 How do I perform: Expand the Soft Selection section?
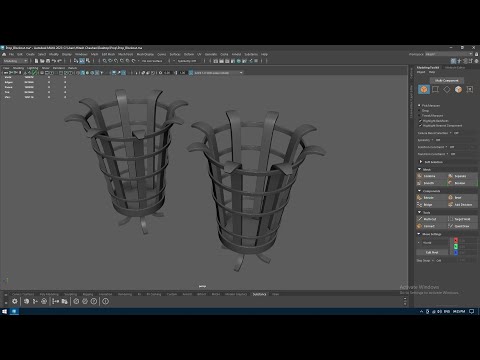point(421,162)
